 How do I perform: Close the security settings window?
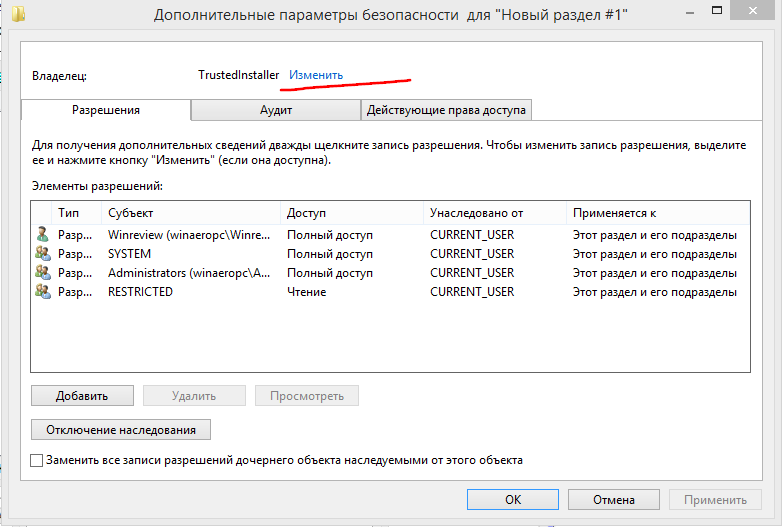tap(753, 10)
